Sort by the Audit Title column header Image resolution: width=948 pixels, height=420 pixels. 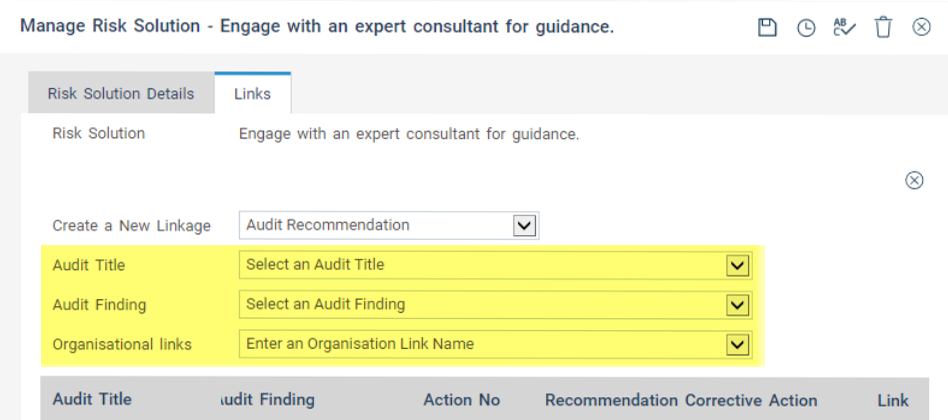pyautogui.click(x=92, y=400)
